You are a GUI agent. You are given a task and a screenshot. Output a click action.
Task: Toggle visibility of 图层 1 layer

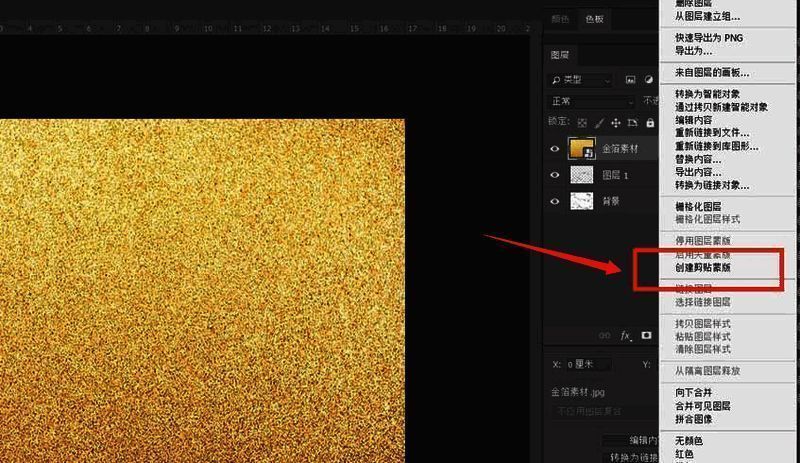(556, 175)
